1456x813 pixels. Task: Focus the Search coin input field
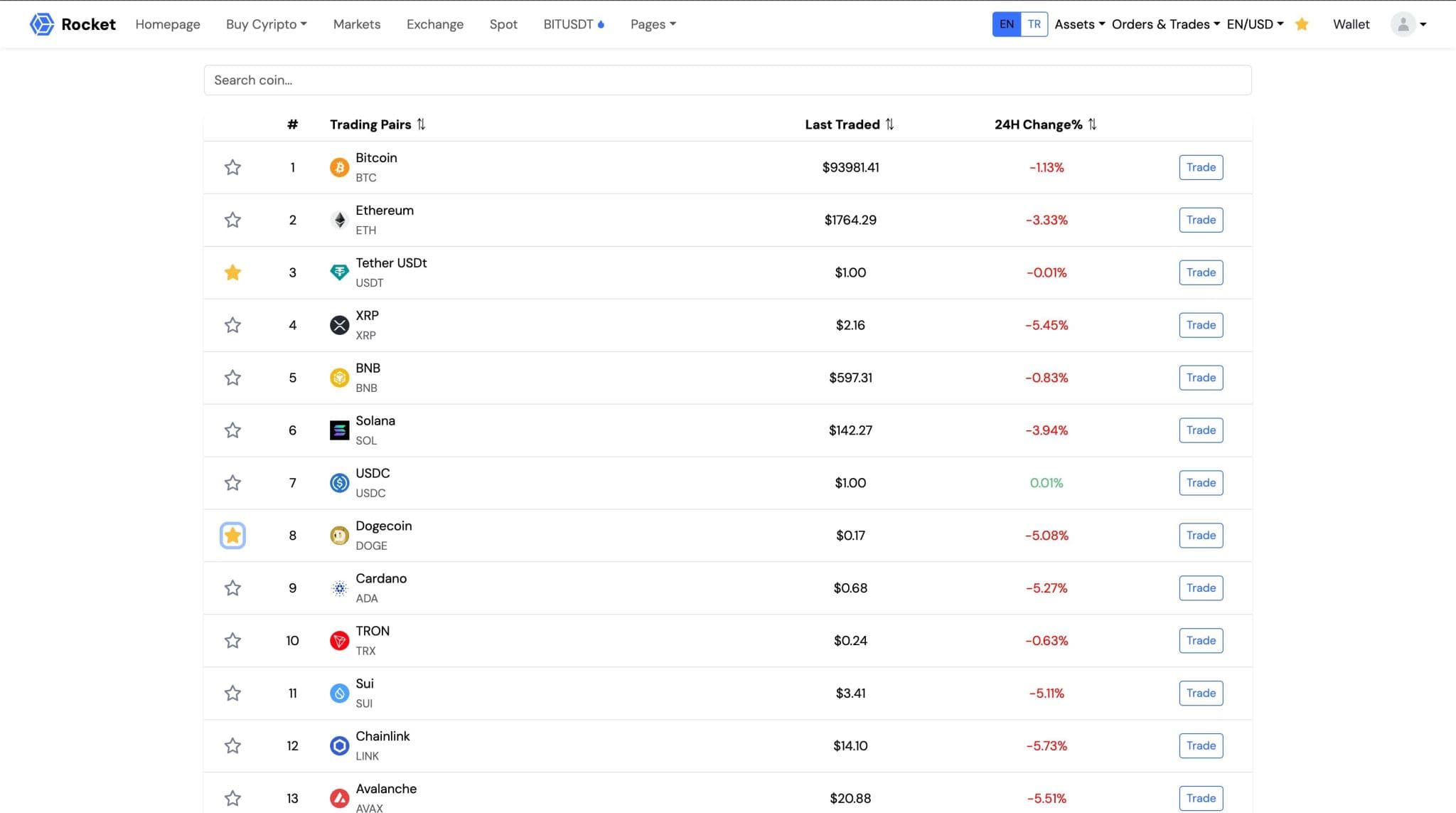727,80
